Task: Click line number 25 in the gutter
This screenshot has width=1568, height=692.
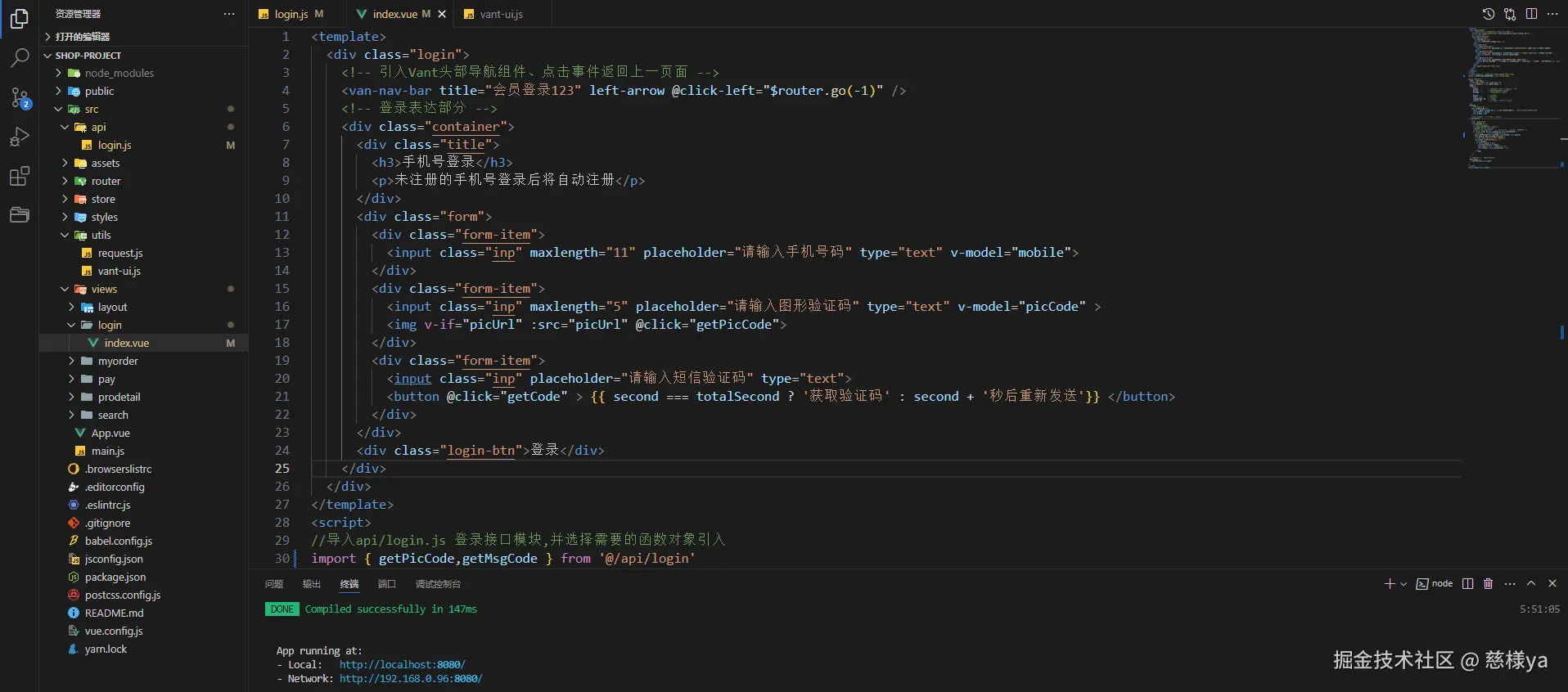Action: pyautogui.click(x=282, y=469)
